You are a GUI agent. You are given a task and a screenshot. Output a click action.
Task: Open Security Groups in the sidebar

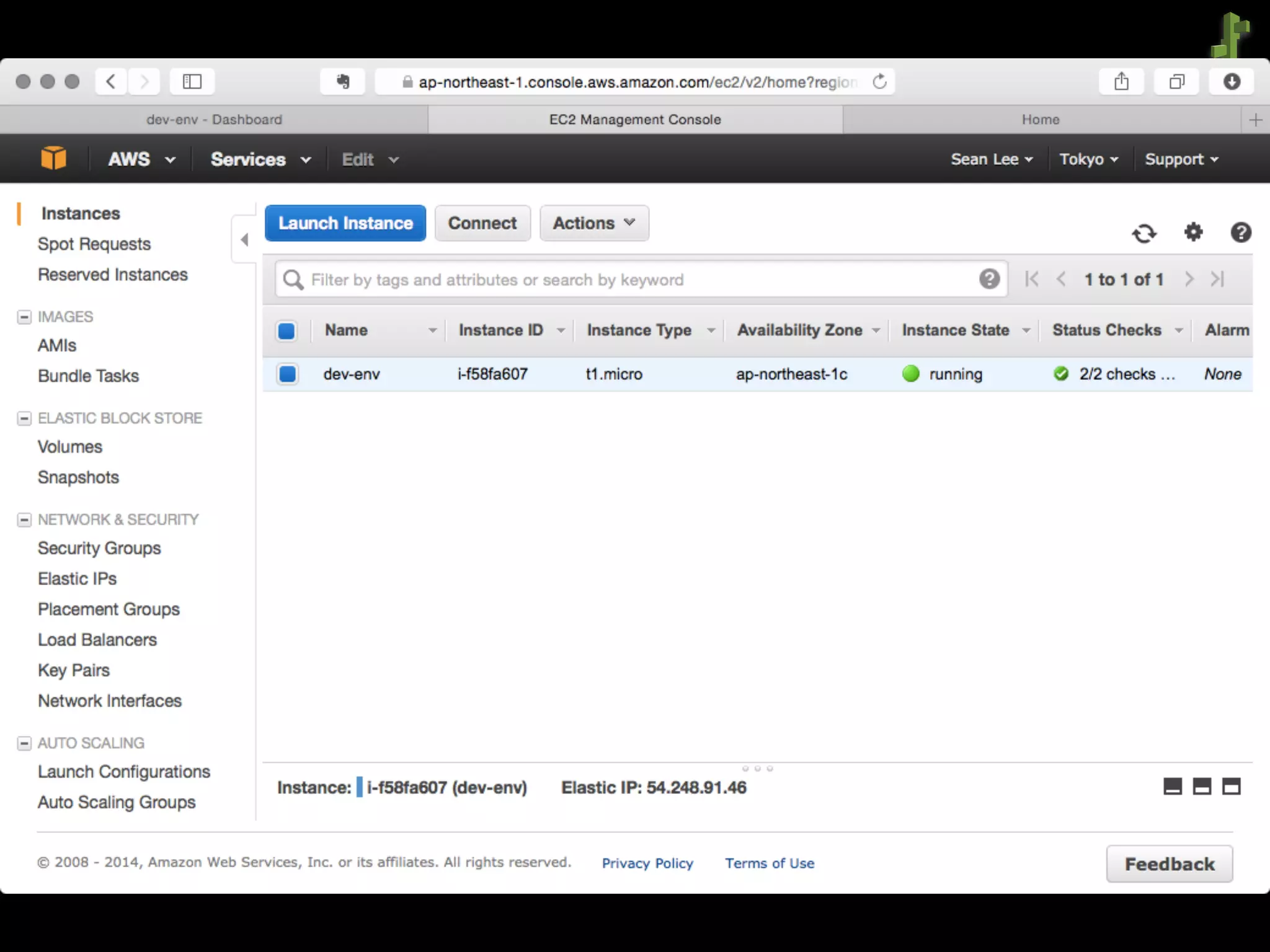click(99, 548)
